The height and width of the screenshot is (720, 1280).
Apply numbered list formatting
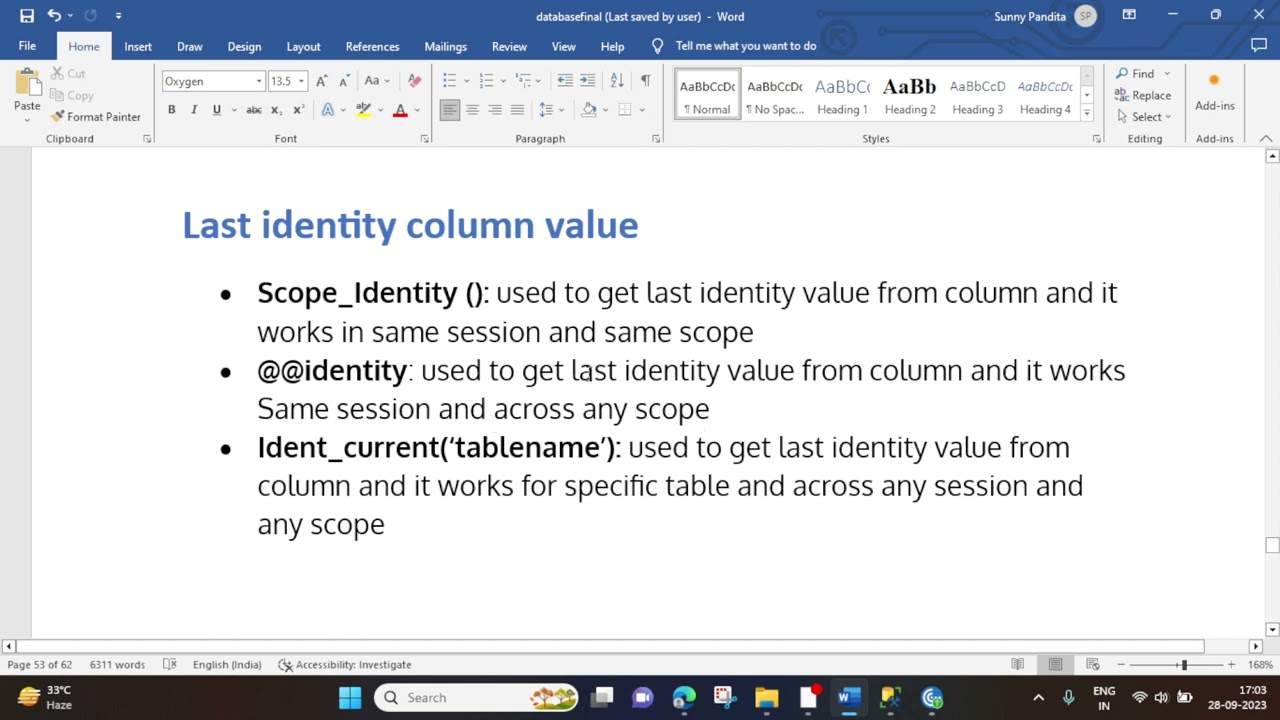coord(487,81)
